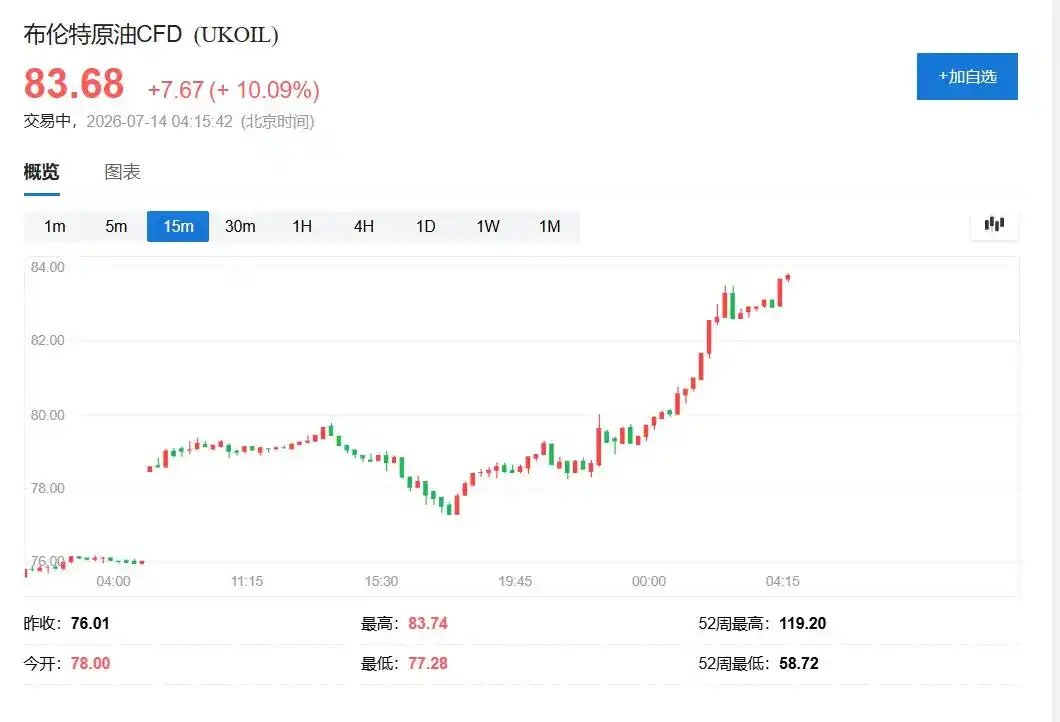Click the change value +7.67 (+10.09%)

233,89
